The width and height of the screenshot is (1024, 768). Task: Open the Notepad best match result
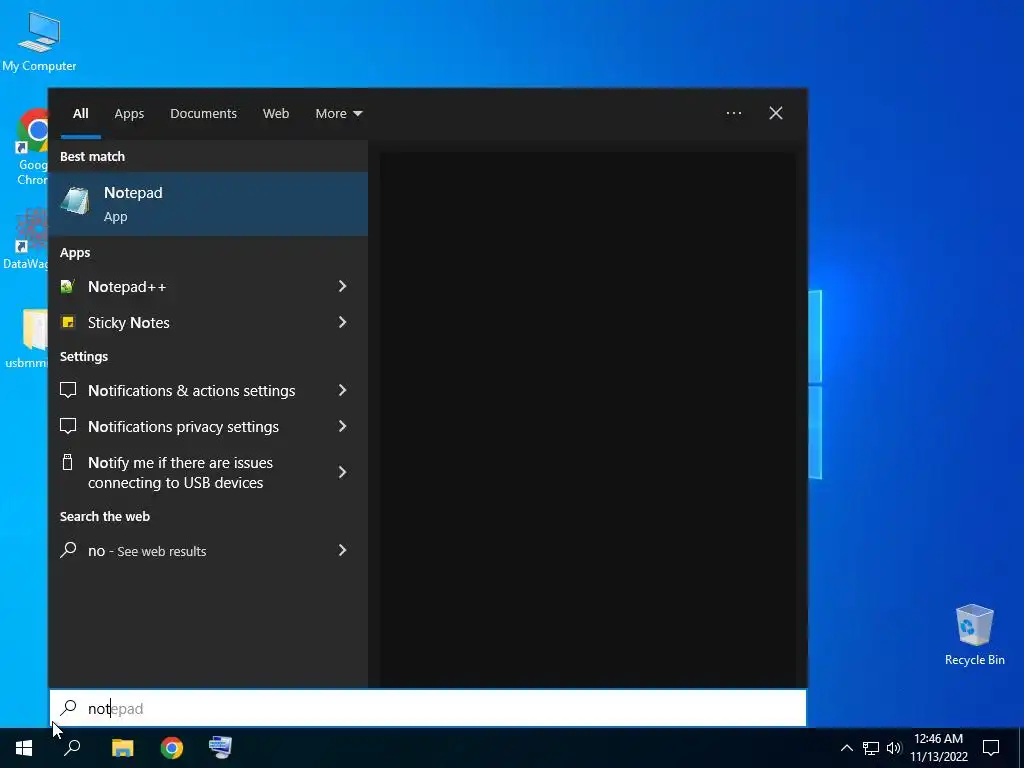click(x=208, y=204)
